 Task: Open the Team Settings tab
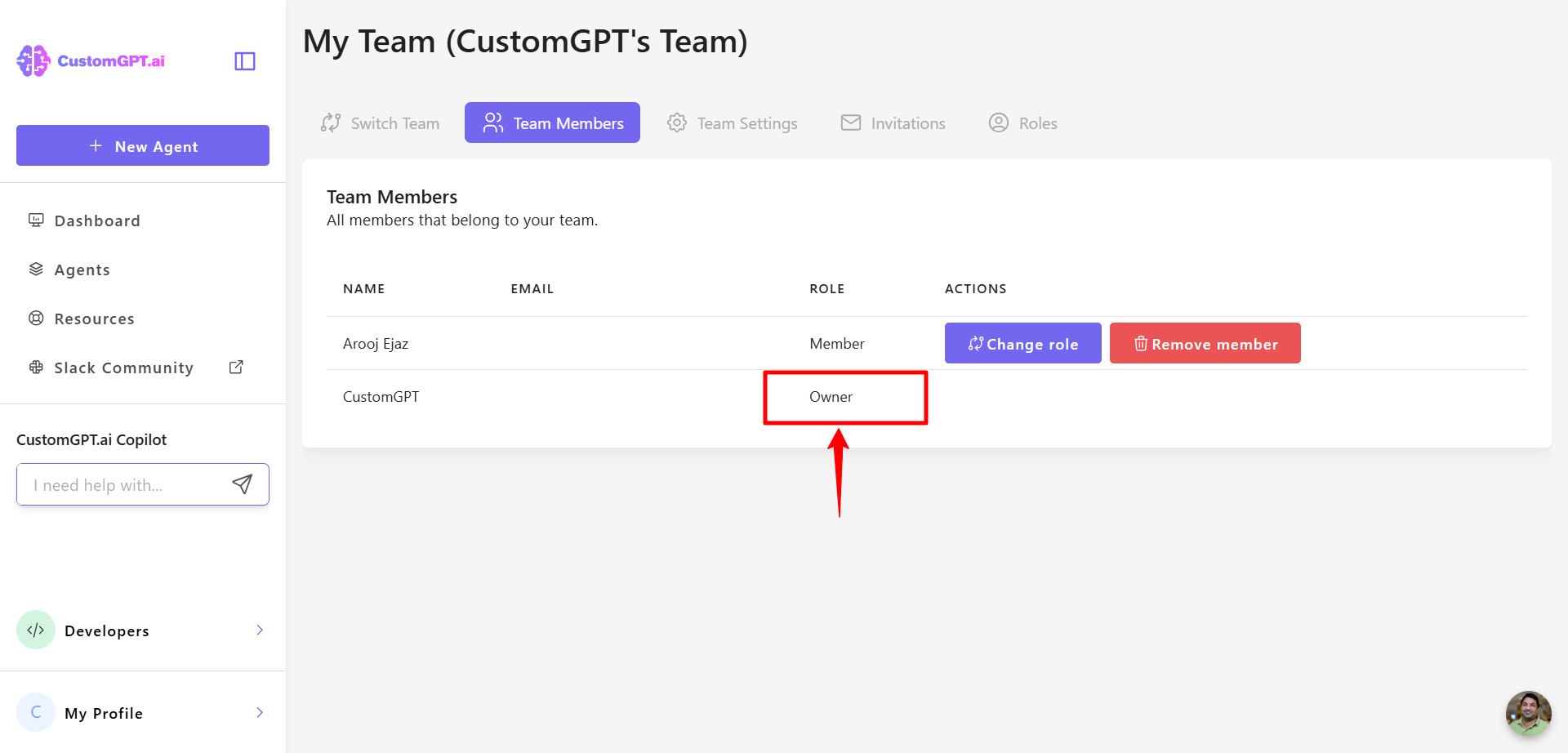coord(733,123)
